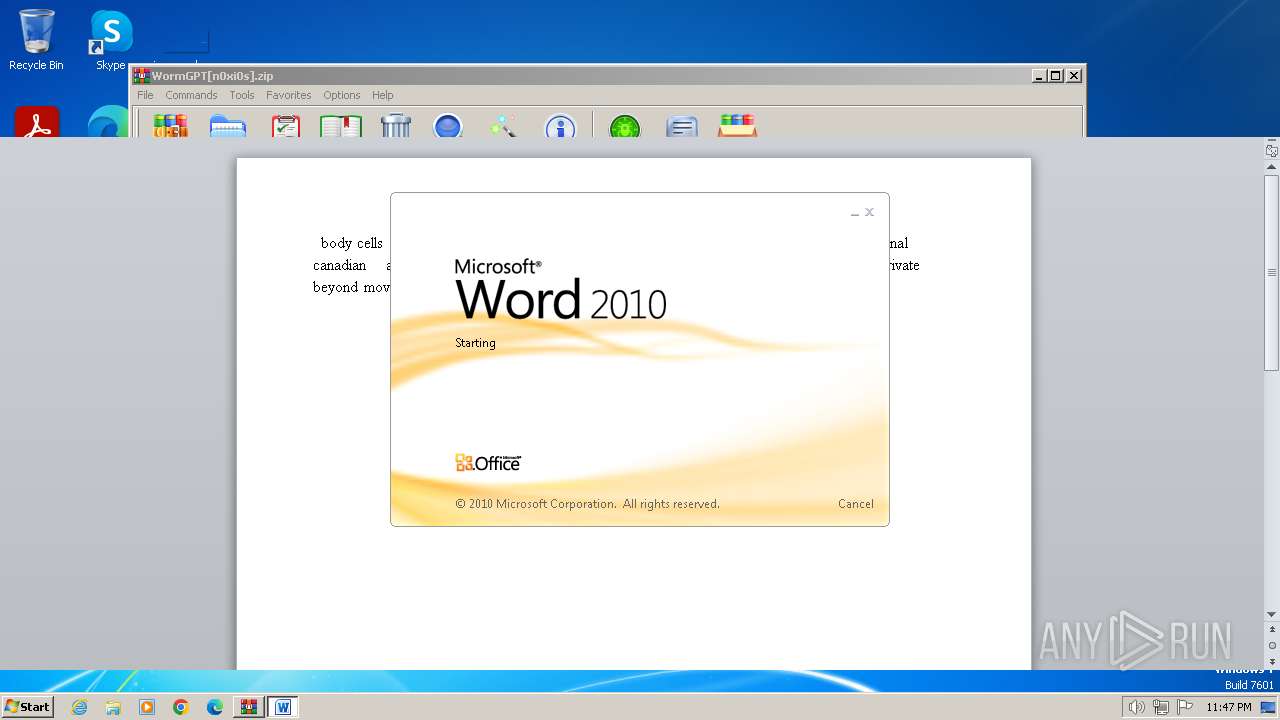Screen dimensions: 1280x720
Task: Click the View book icon in WinRAR
Action: pyautogui.click(x=340, y=125)
